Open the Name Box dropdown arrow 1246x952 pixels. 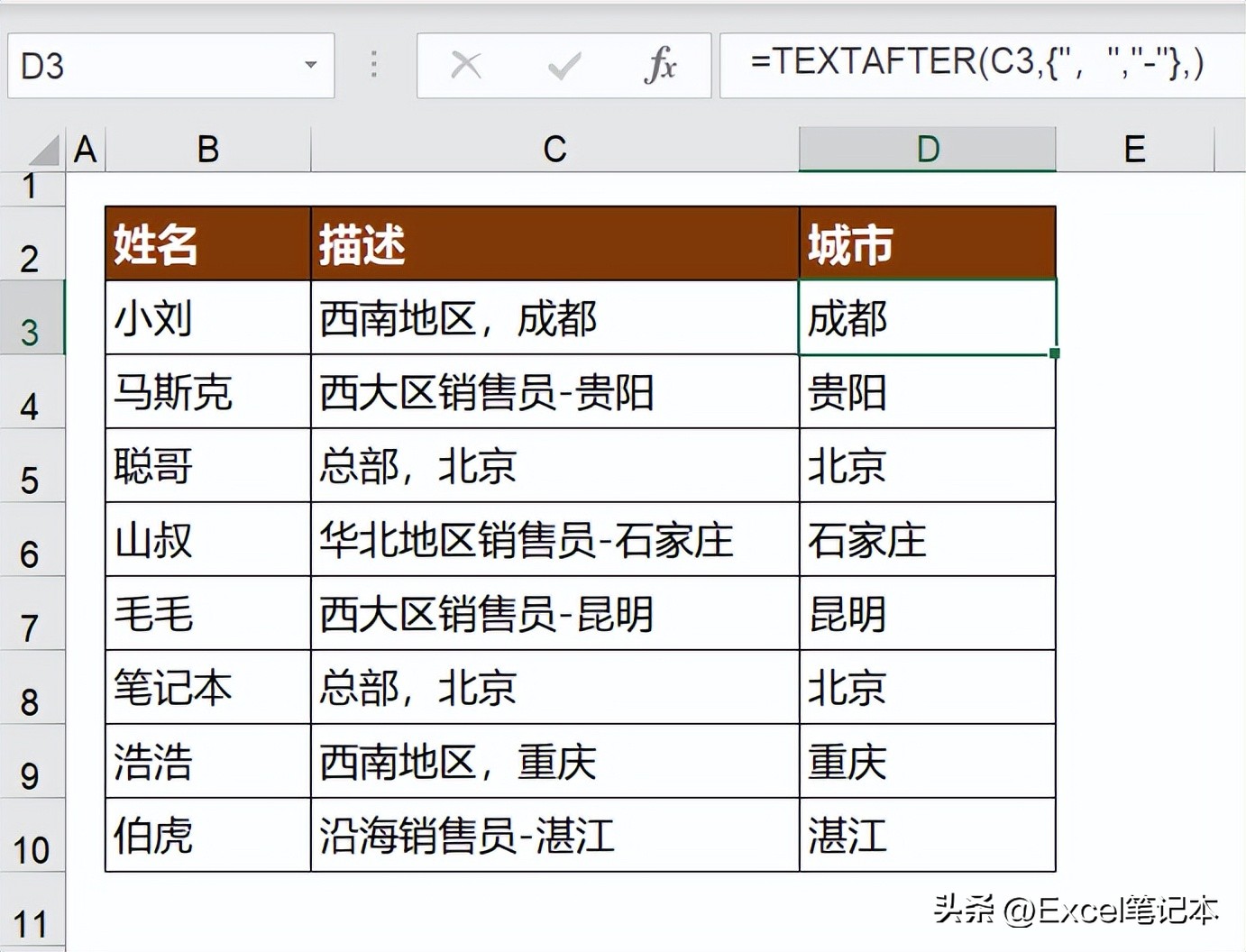pyautogui.click(x=311, y=65)
